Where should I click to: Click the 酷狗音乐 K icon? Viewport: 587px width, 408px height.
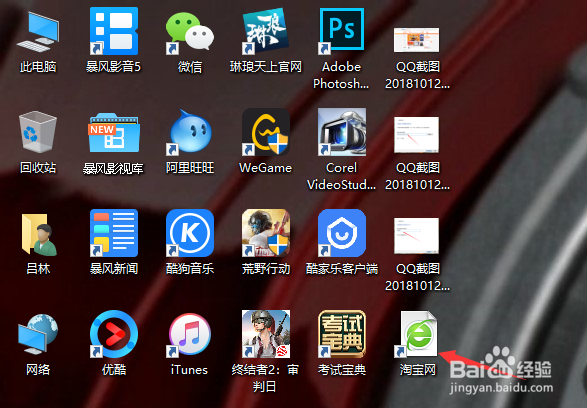coord(190,233)
